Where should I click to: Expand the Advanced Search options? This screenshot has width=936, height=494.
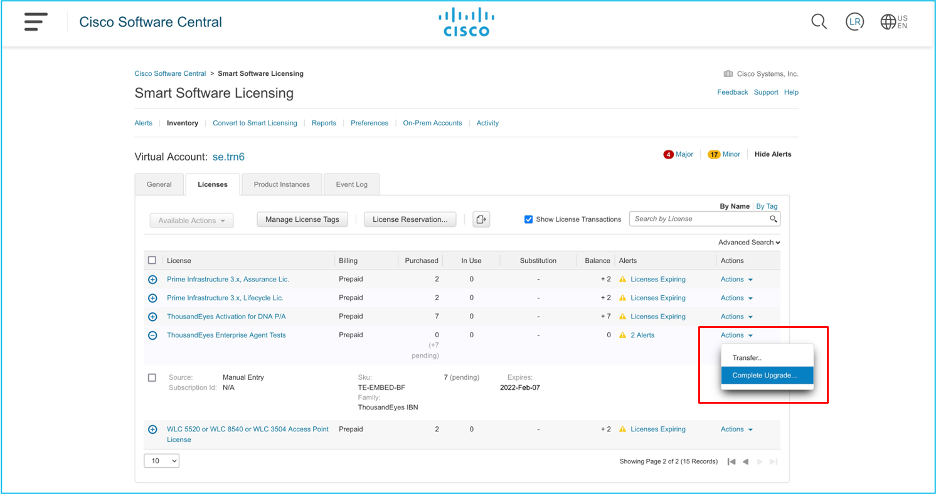coord(749,242)
